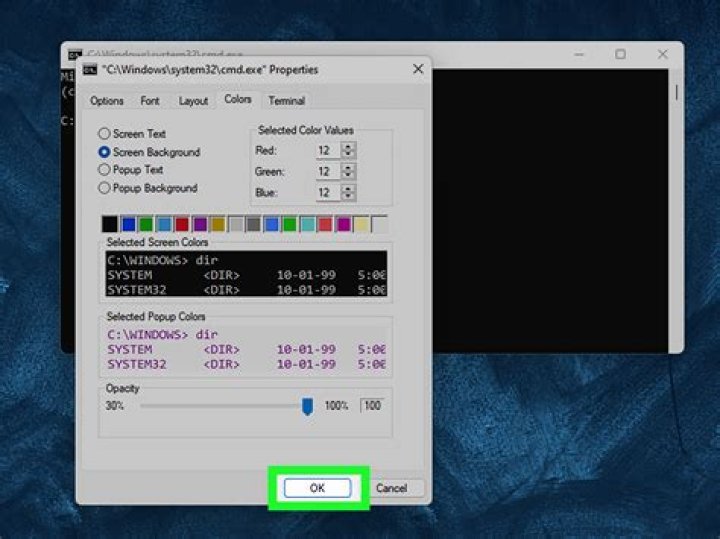Image resolution: width=720 pixels, height=539 pixels.
Task: Increase the Blue value with up arrow
Action: point(348,188)
